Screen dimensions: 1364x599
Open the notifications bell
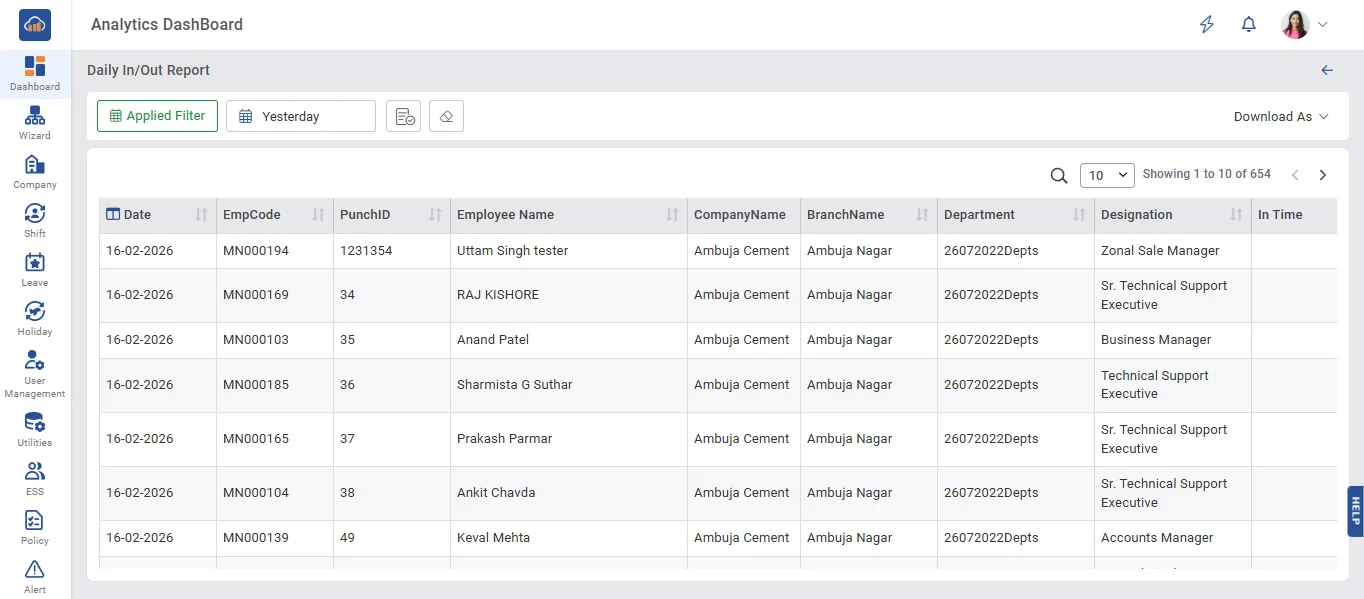point(1248,25)
